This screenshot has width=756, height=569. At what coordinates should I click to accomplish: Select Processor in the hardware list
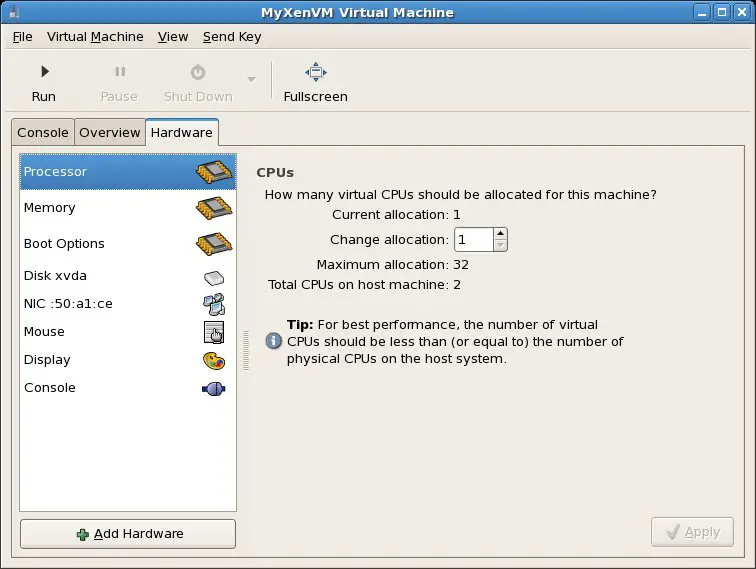tap(128, 172)
